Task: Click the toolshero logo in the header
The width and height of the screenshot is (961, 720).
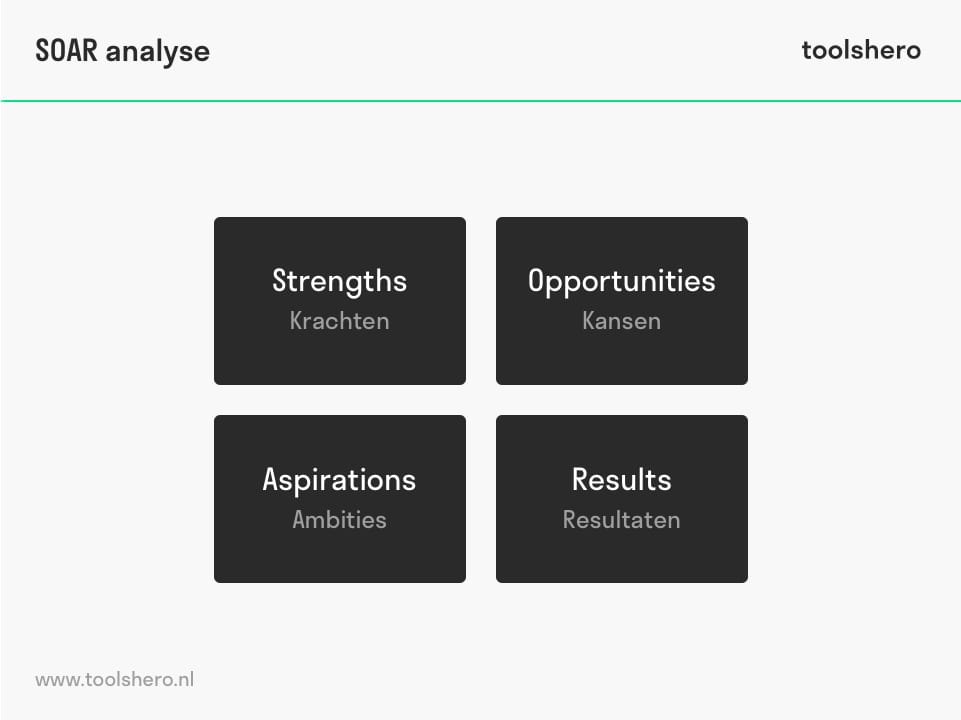Action: [860, 50]
